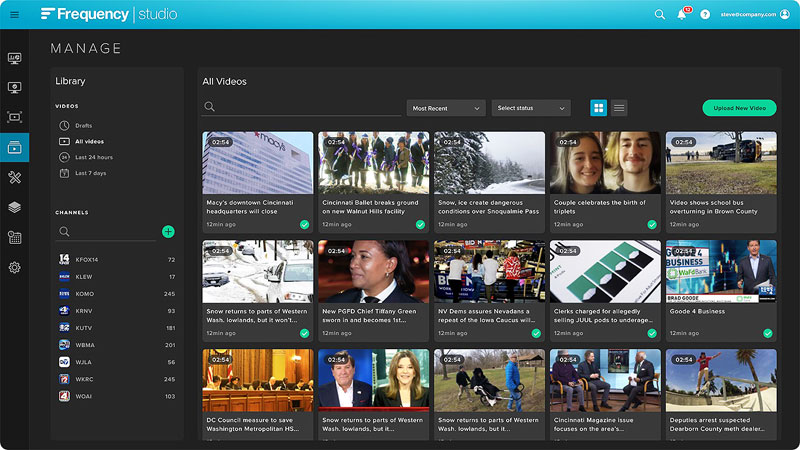Expand the Select status dropdown
The image size is (800, 450).
click(530, 108)
